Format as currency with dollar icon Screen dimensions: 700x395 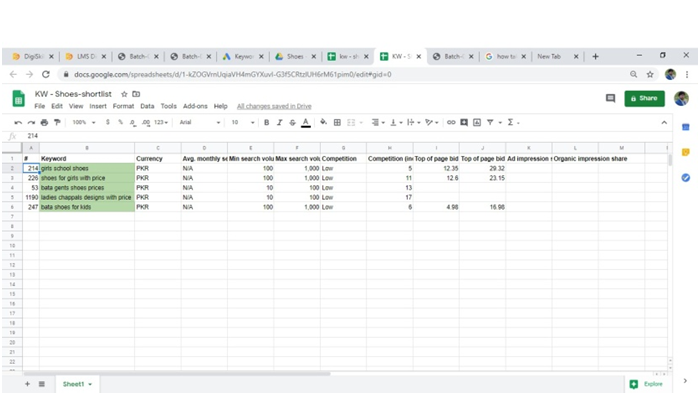tap(108, 122)
